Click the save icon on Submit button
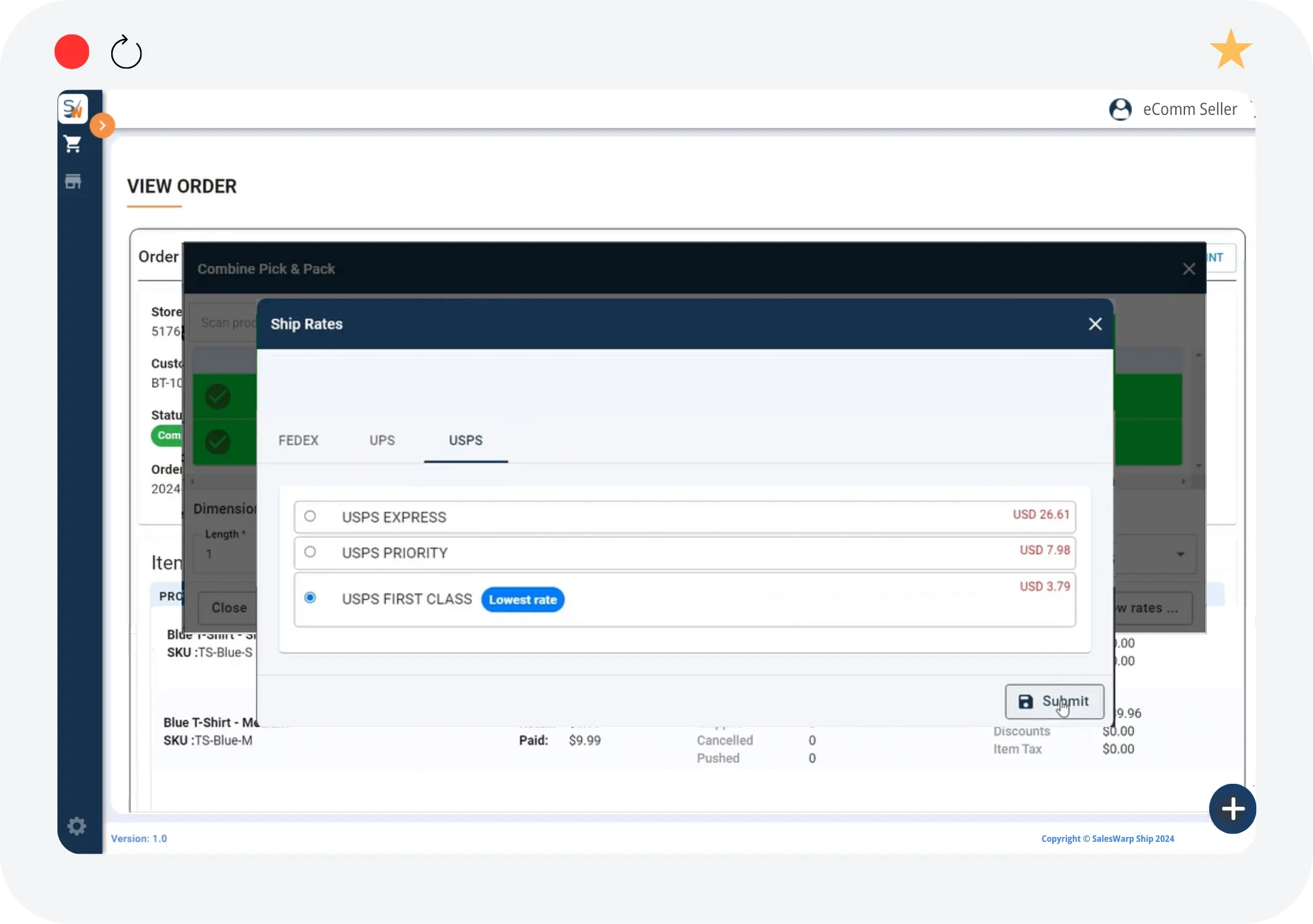The width and height of the screenshot is (1313, 924). [1026, 702]
